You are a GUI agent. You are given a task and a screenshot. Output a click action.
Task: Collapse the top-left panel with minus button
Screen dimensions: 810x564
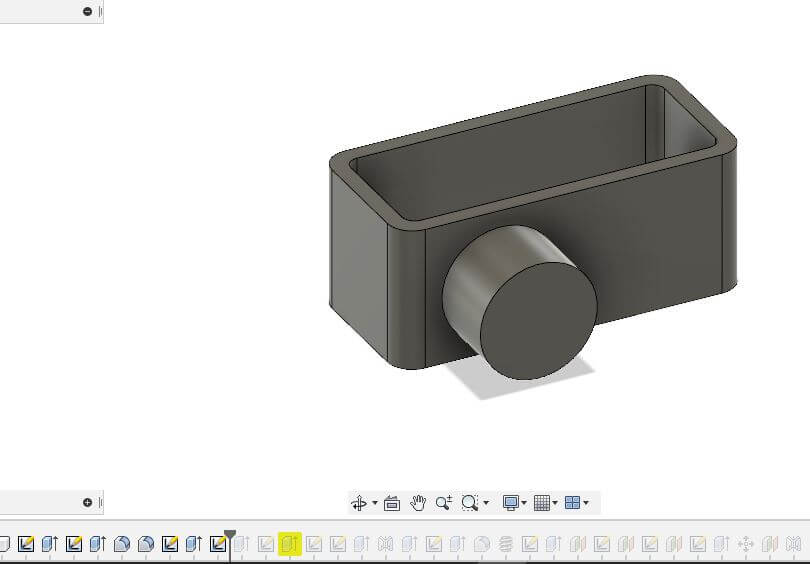[87, 11]
